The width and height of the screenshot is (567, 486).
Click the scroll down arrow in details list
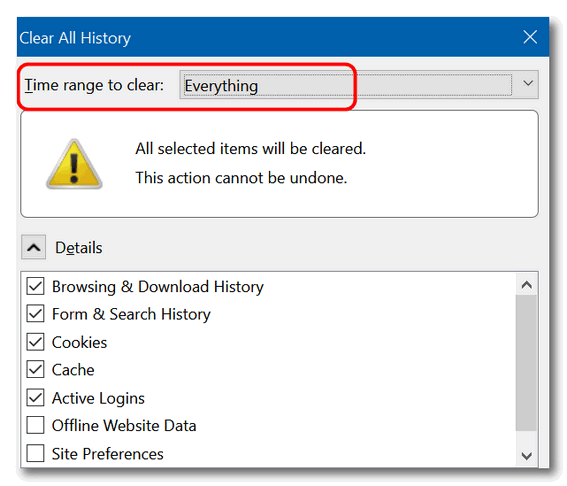pos(526,456)
